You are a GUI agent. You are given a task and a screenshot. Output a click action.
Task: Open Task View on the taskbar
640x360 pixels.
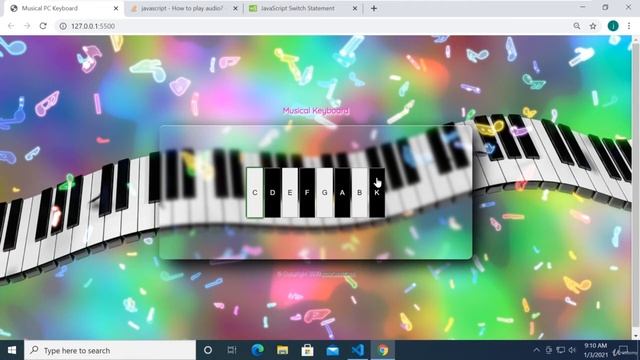pos(232,350)
